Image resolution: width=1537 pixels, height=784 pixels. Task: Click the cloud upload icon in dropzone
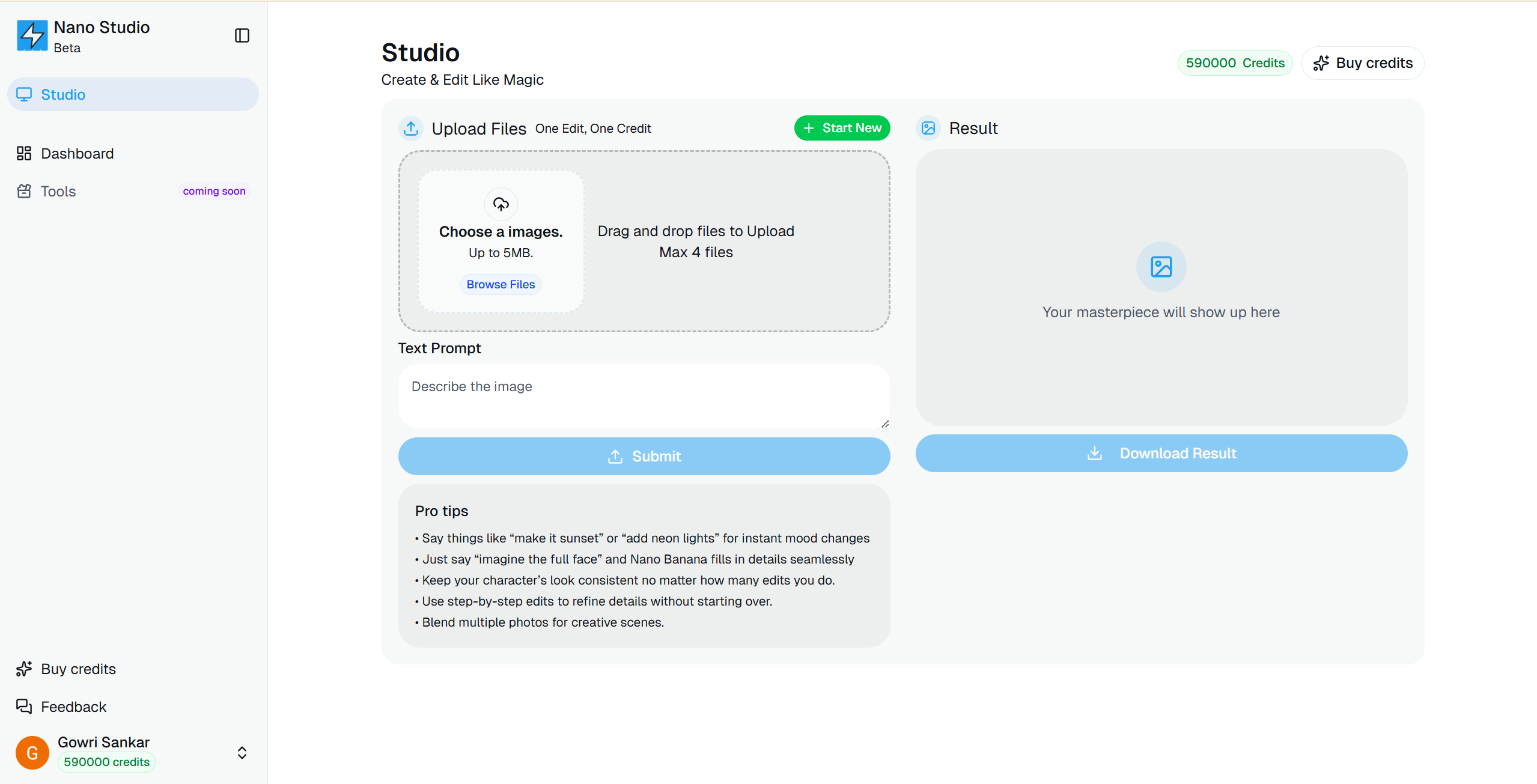coord(501,204)
